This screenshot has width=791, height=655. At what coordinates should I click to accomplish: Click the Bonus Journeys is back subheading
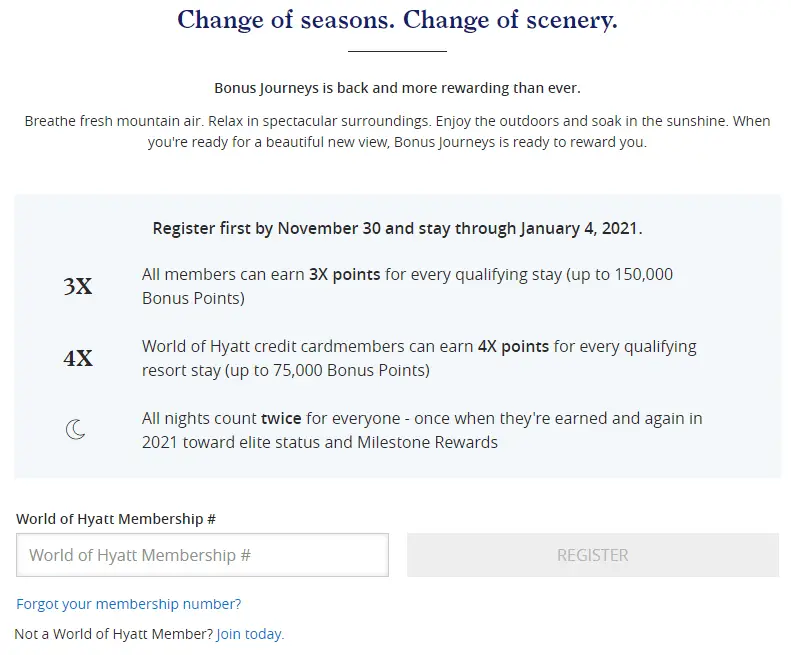point(397,88)
